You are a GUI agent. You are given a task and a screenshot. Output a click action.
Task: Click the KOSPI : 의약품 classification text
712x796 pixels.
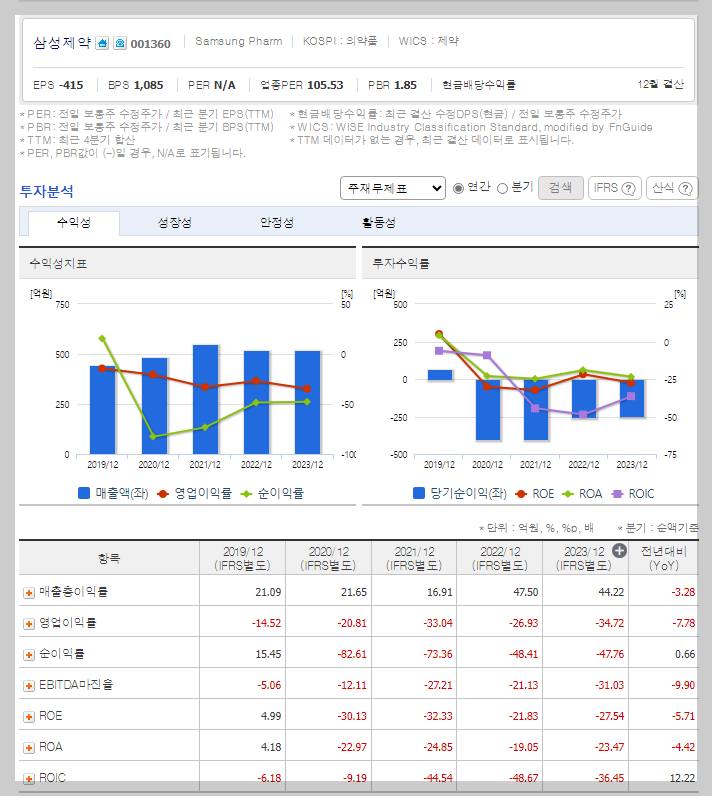[x=340, y=41]
